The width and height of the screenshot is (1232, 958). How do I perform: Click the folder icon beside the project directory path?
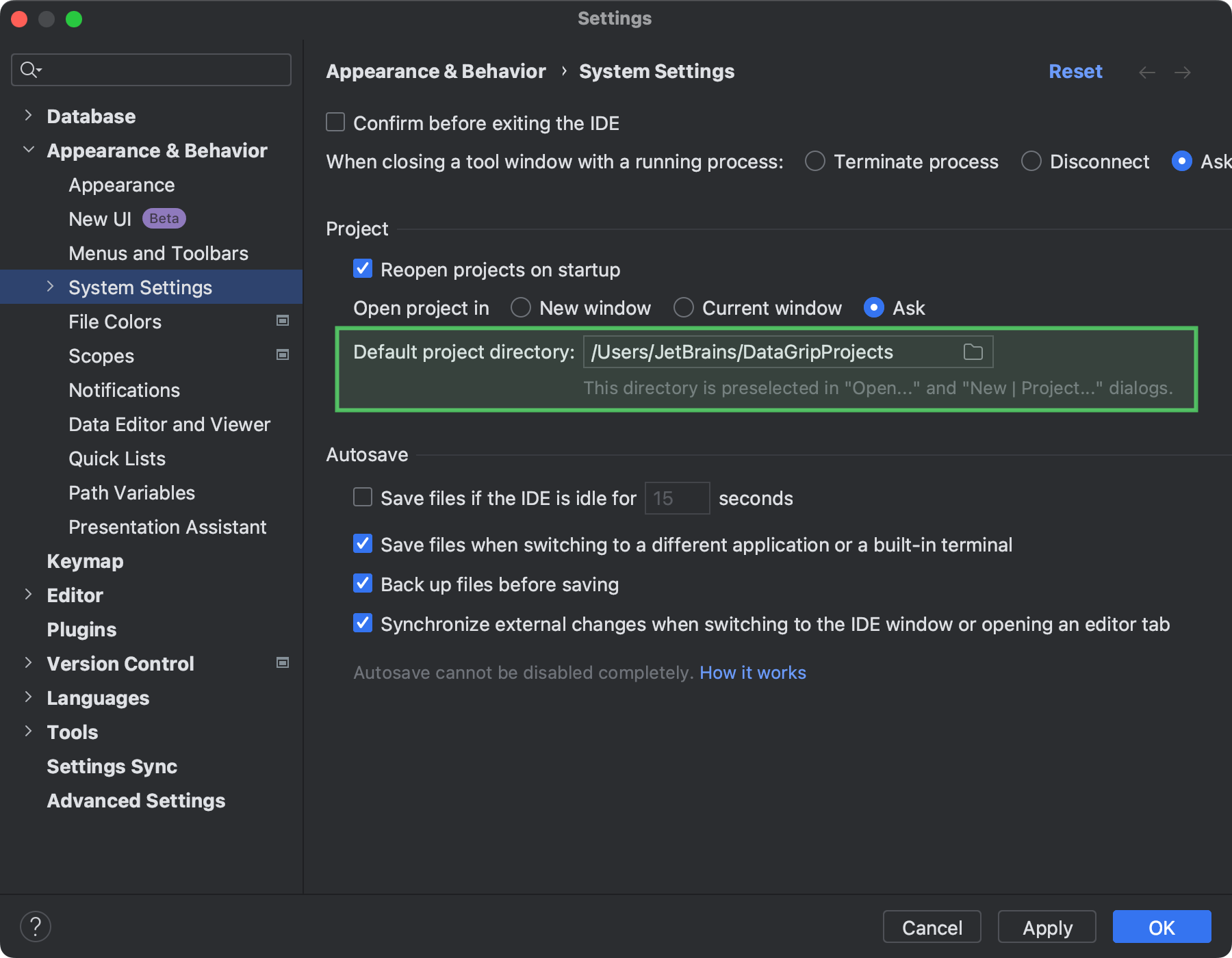pos(973,351)
